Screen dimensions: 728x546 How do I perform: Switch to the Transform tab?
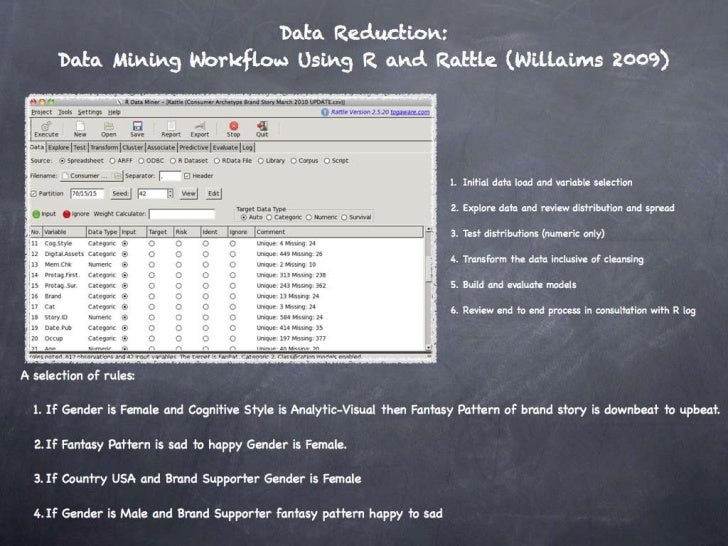(x=104, y=147)
